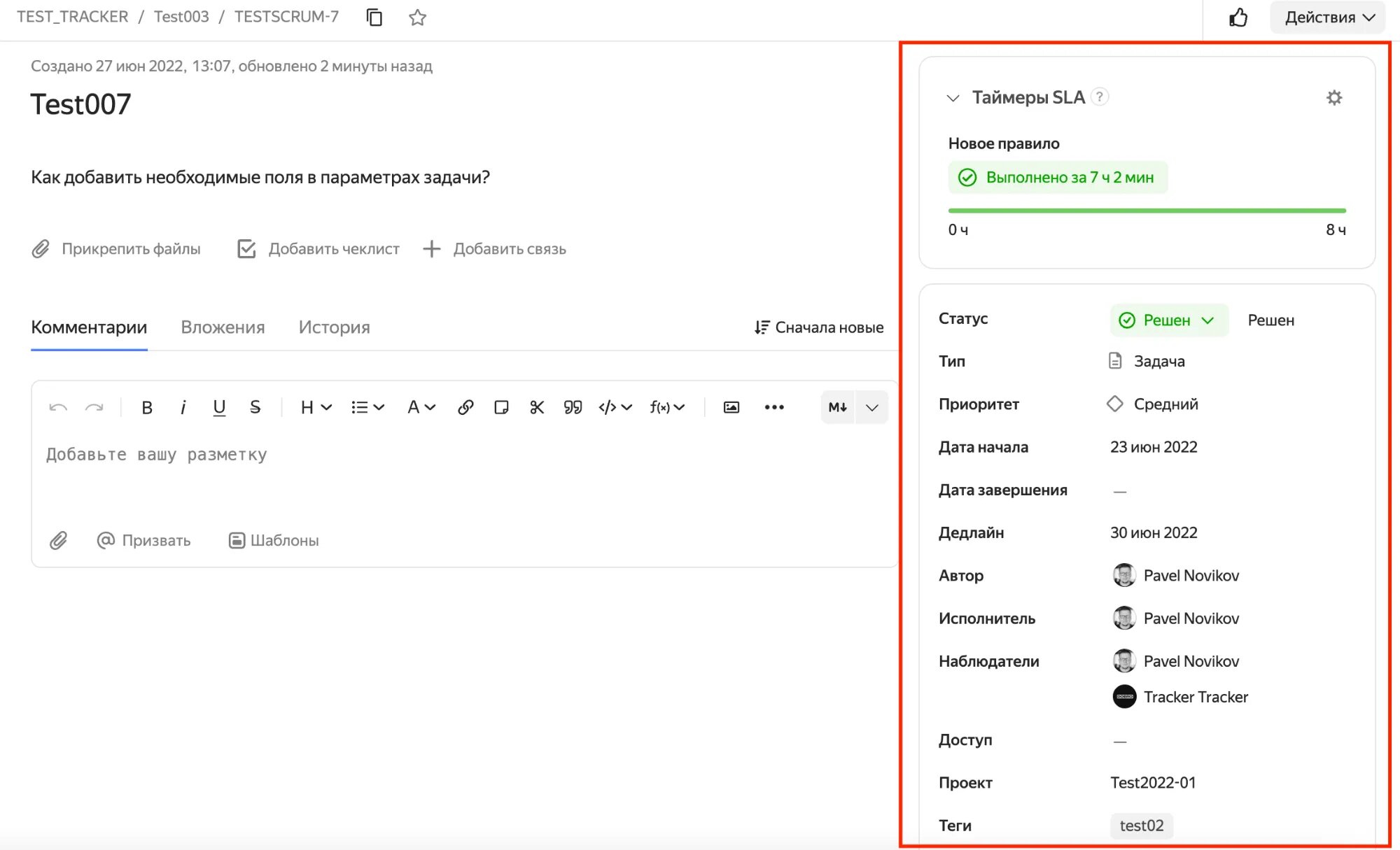Screen dimensions: 1400x850
Task: Insert image using editor toolbar icon
Action: [x=731, y=407]
